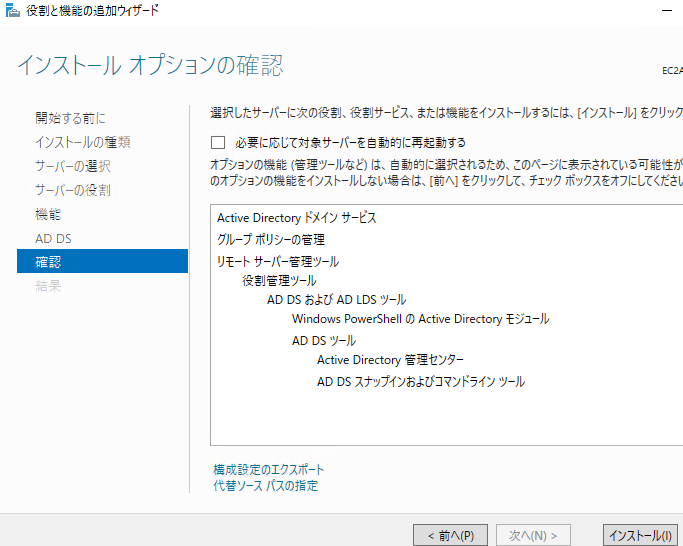Screen dimensions: 683x546
Task: Open the 機能 step in the sidebar
Action: pyautogui.click(x=48, y=214)
